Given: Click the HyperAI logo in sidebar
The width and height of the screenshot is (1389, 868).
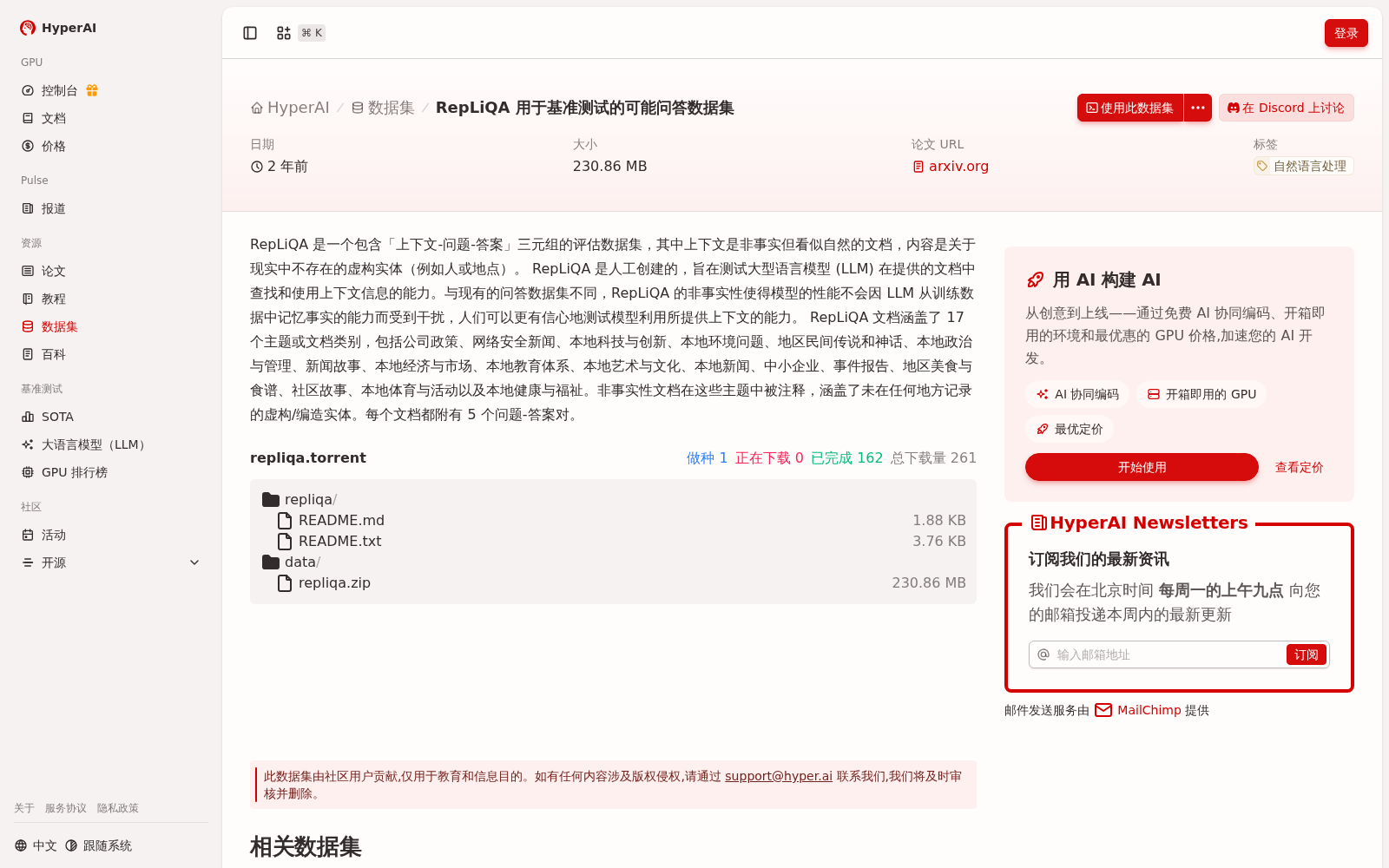Looking at the screenshot, I should 58,28.
